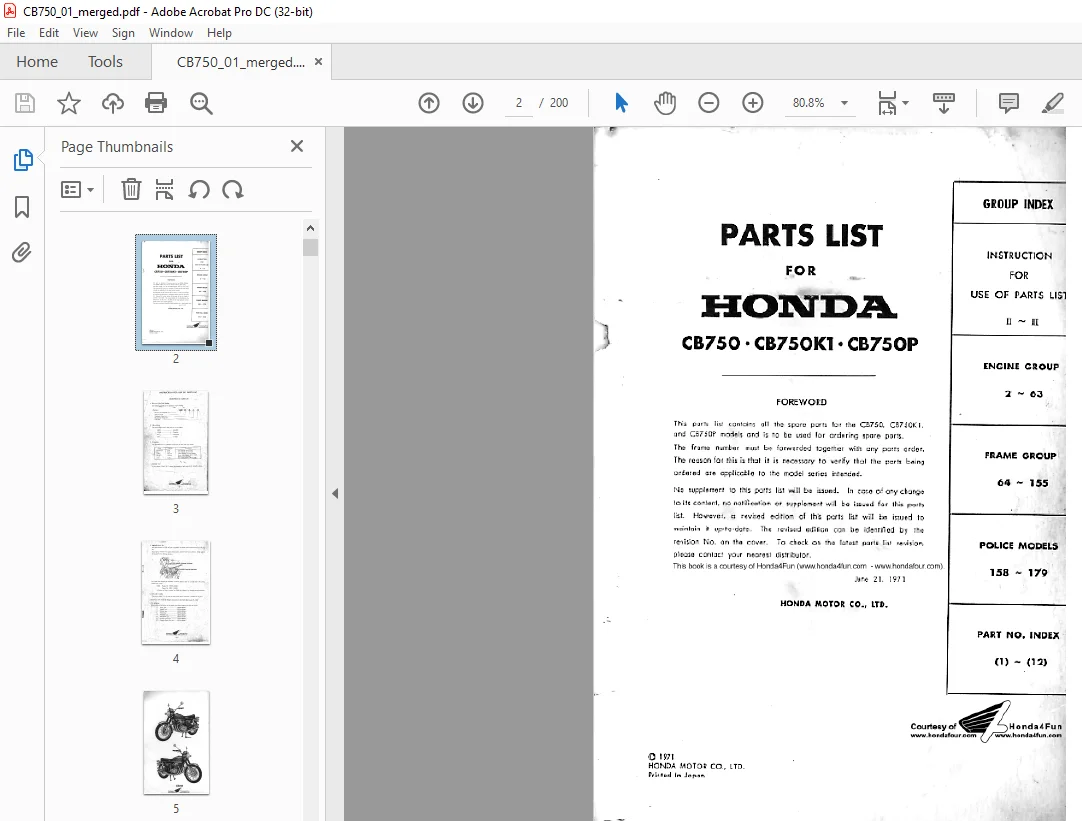Screen dimensions: 1082x821
Task: Click the thumbnails scrollbar handle
Action: click(x=311, y=247)
